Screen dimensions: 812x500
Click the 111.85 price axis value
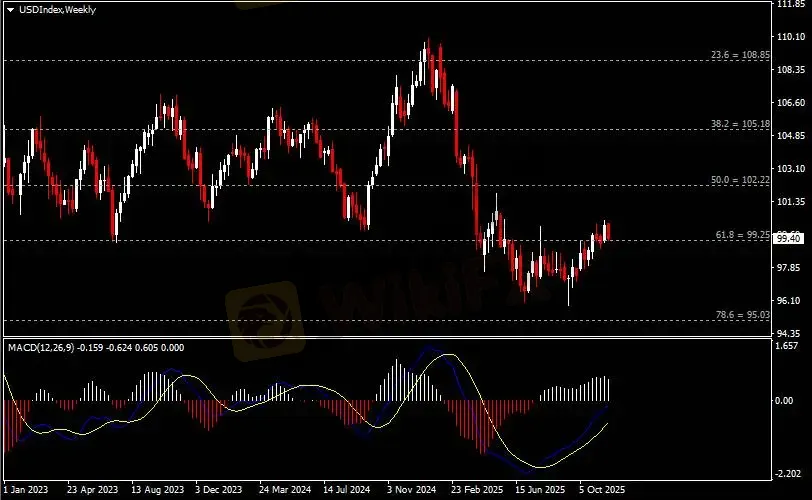(x=791, y=4)
